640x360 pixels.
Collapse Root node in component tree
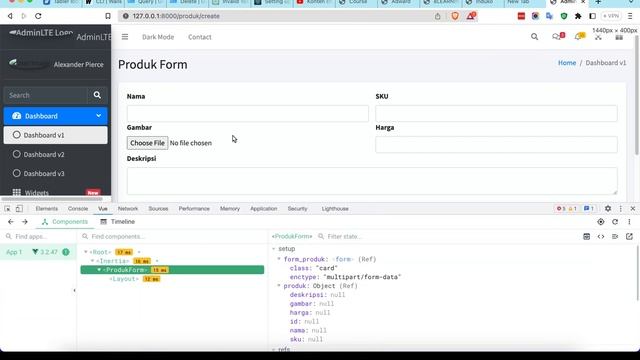coord(86,252)
